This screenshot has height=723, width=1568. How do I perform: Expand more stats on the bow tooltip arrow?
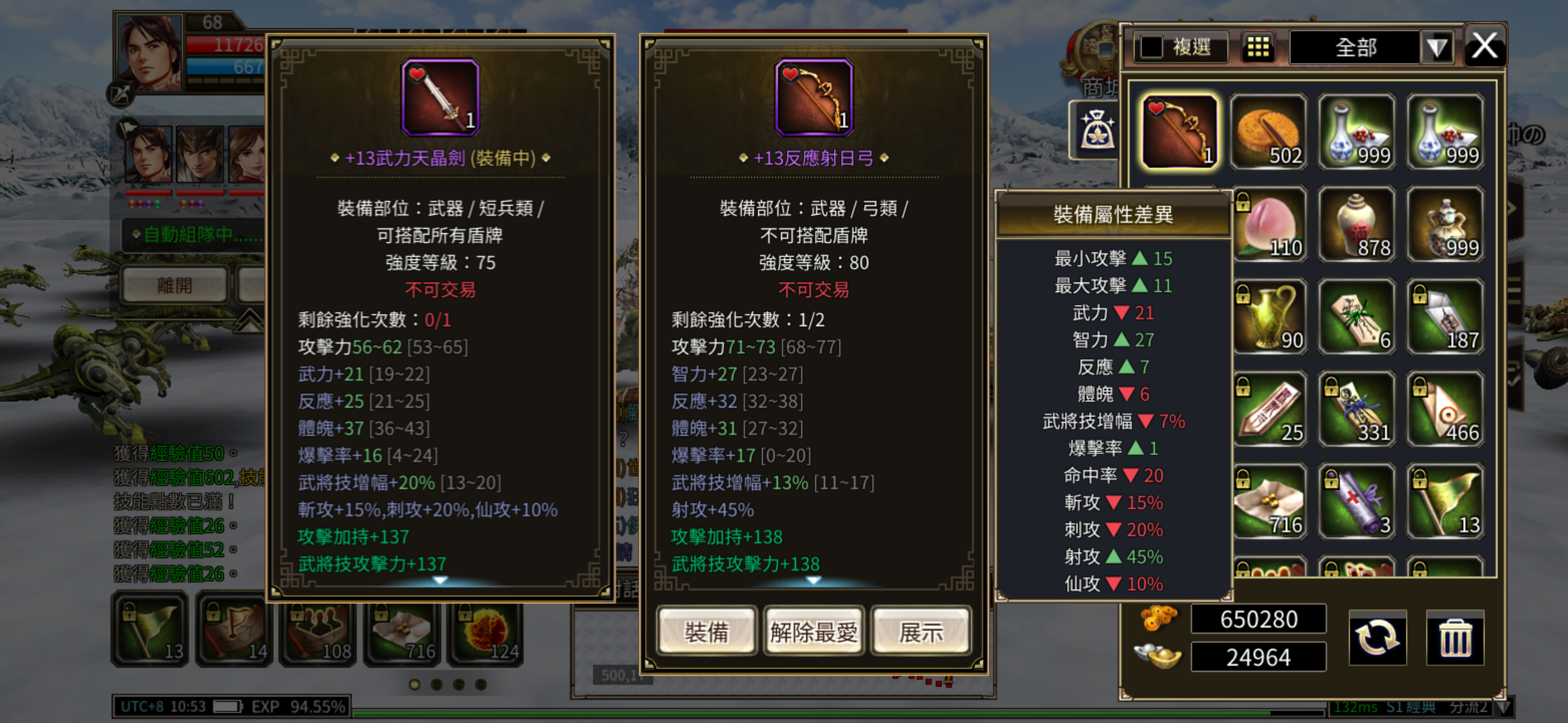pyautogui.click(x=813, y=581)
